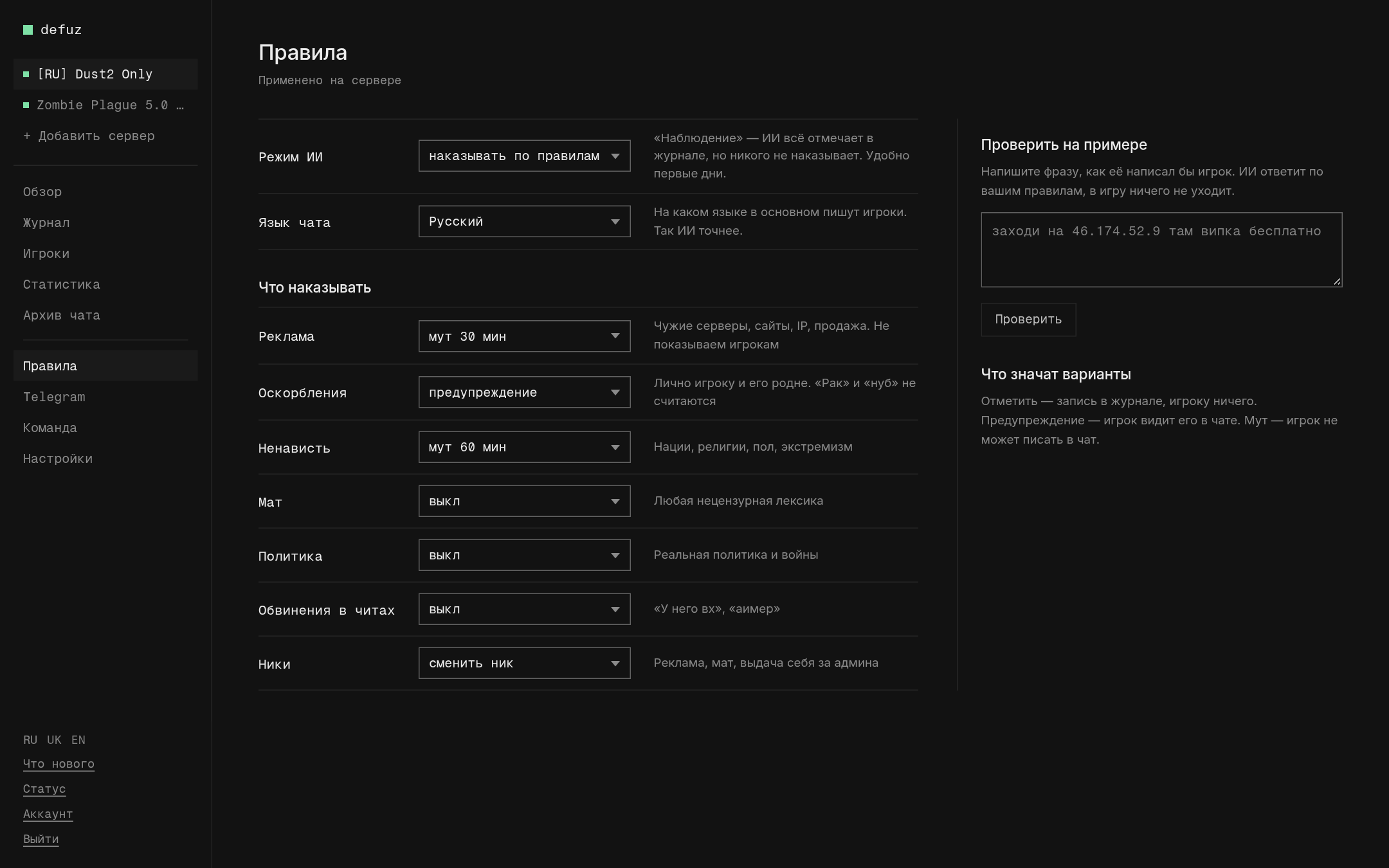Open the Обзор section

[x=105, y=192]
